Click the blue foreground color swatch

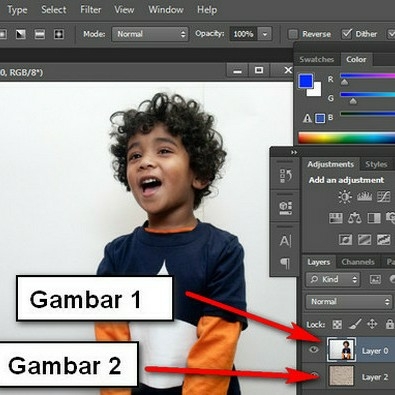(306, 81)
